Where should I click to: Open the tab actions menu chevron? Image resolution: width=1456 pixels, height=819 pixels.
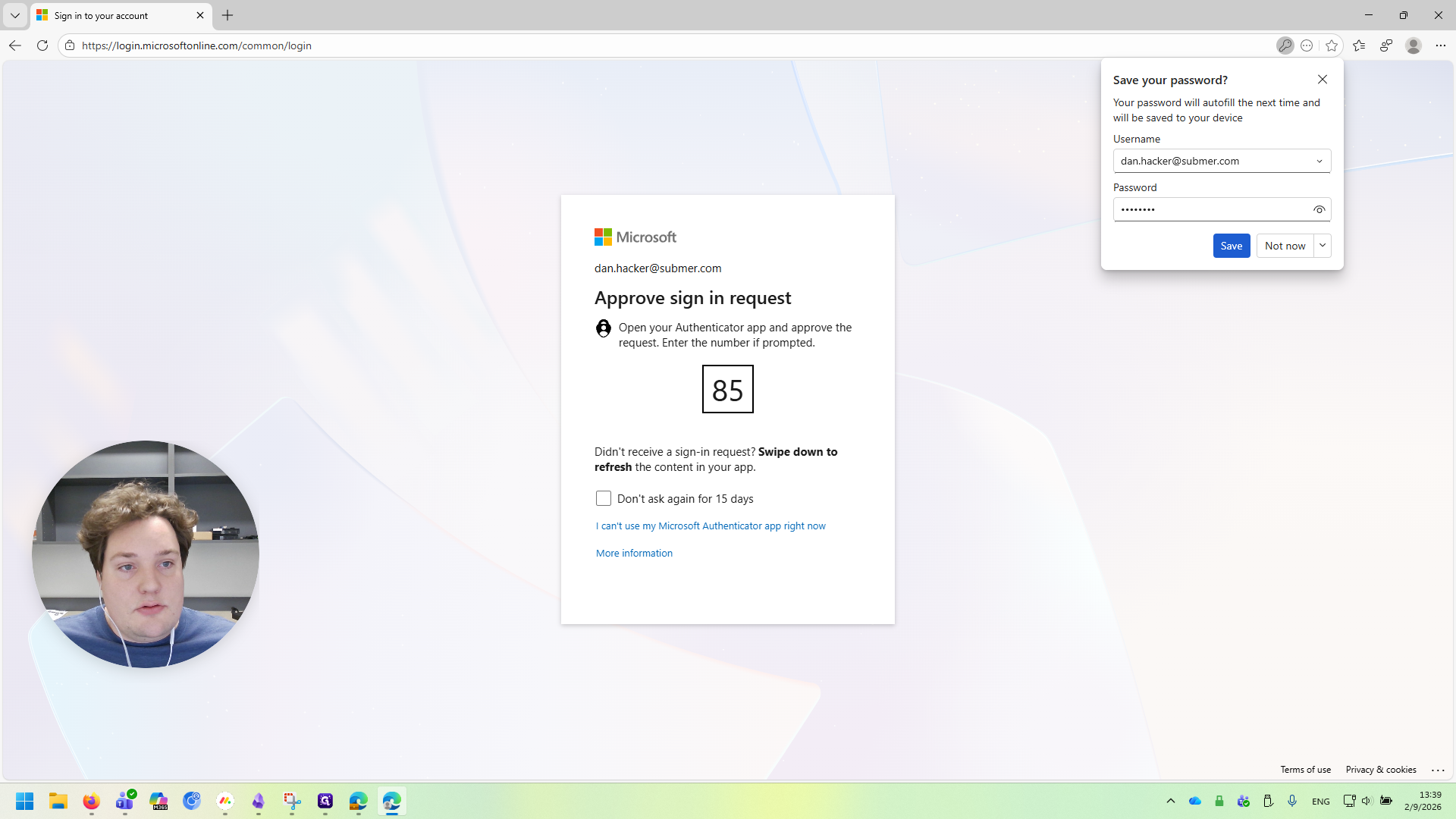point(14,15)
